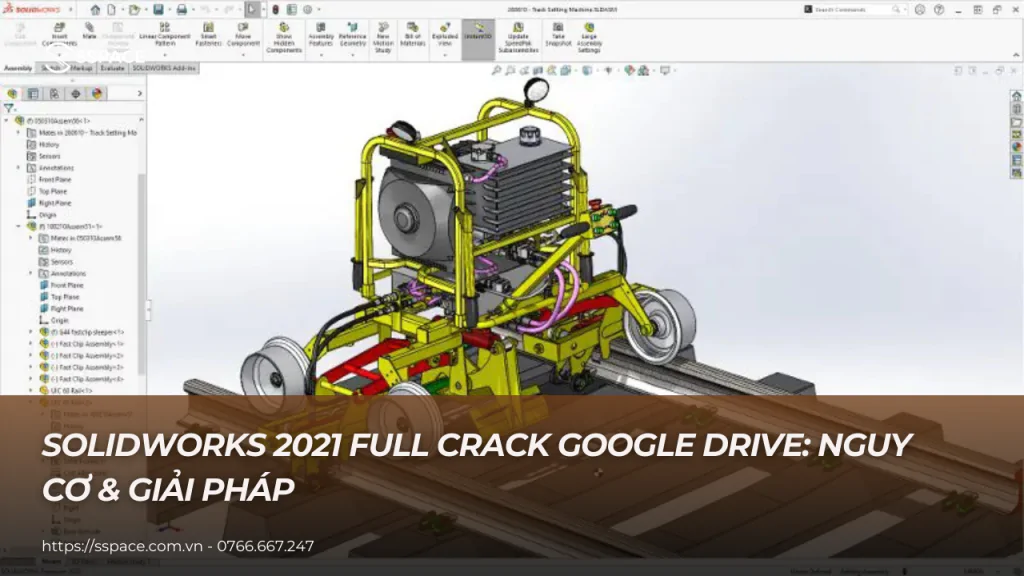Expand the UIC 60 Rail<1> component
The image size is (1024, 576).
(30, 391)
